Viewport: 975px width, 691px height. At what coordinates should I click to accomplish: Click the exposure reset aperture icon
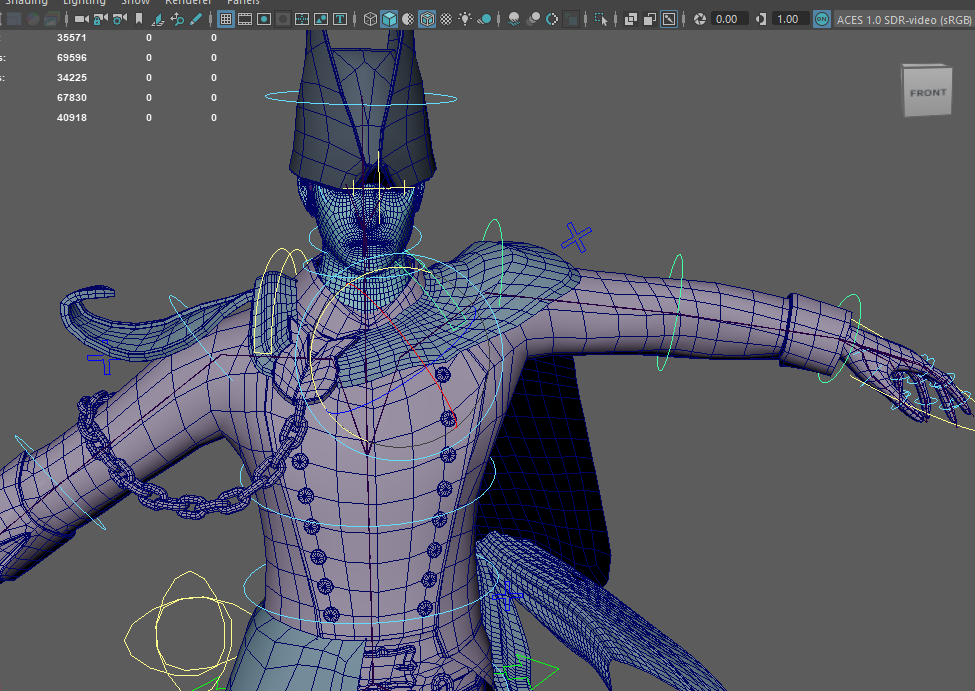coord(699,19)
